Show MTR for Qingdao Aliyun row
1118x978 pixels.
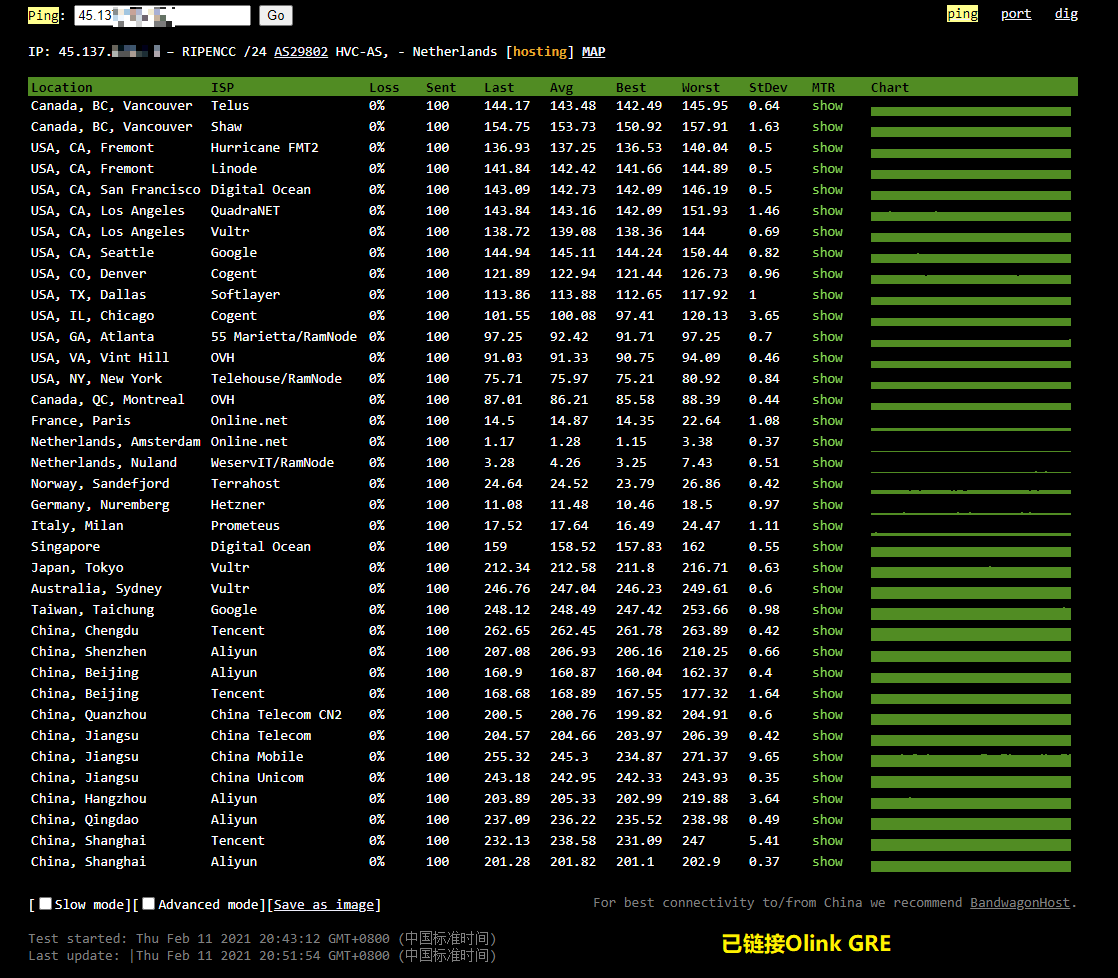(x=827, y=820)
